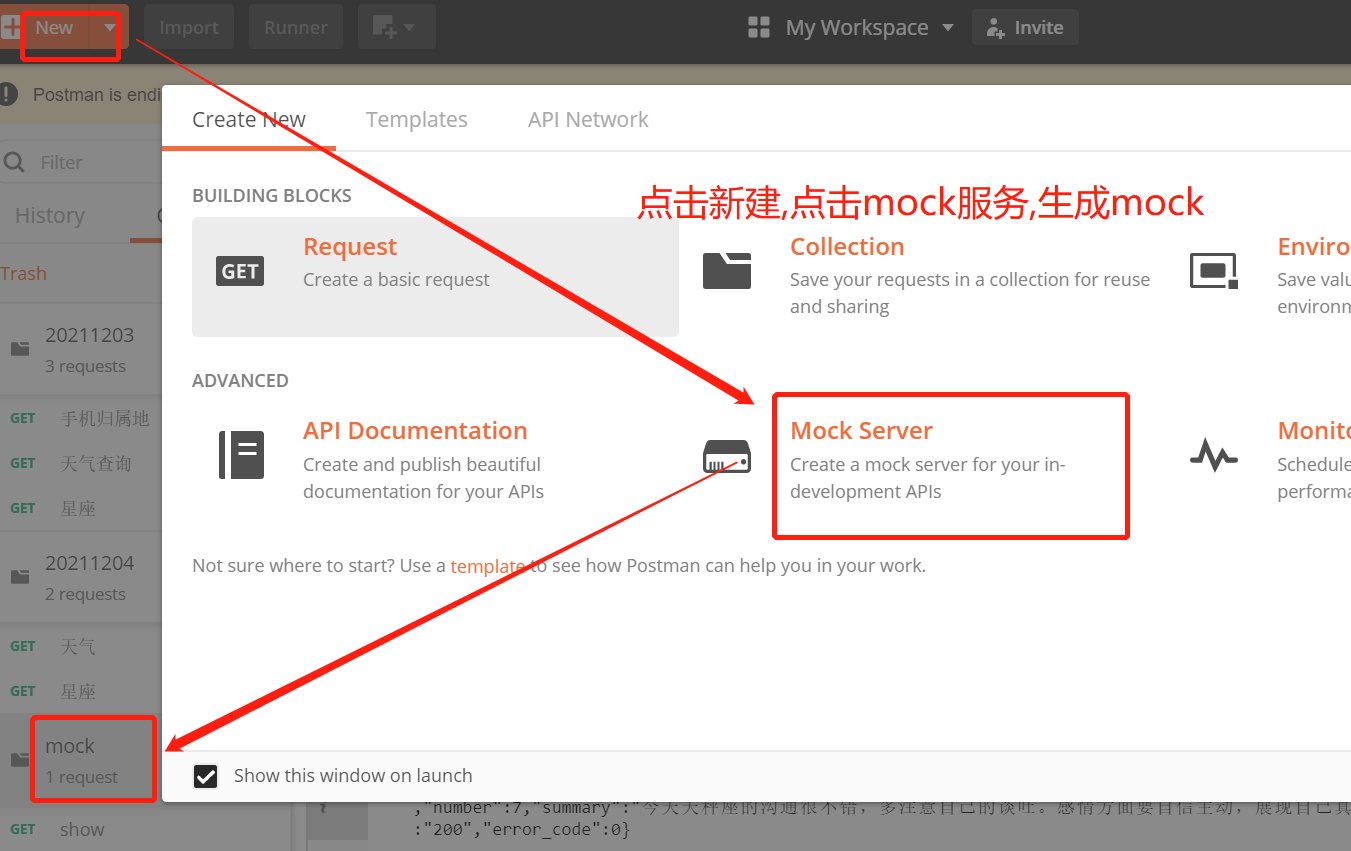This screenshot has width=1351, height=851.
Task: Open the 天气 GET request
Action: 78,646
